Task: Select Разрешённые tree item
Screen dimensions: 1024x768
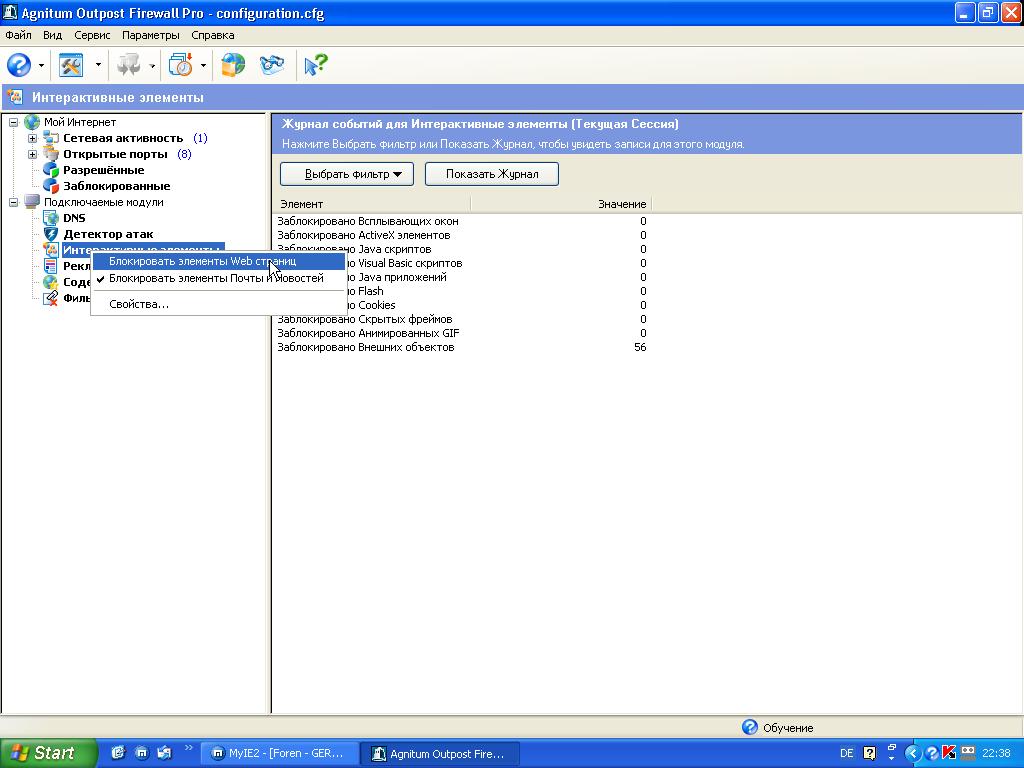Action: (x=103, y=170)
